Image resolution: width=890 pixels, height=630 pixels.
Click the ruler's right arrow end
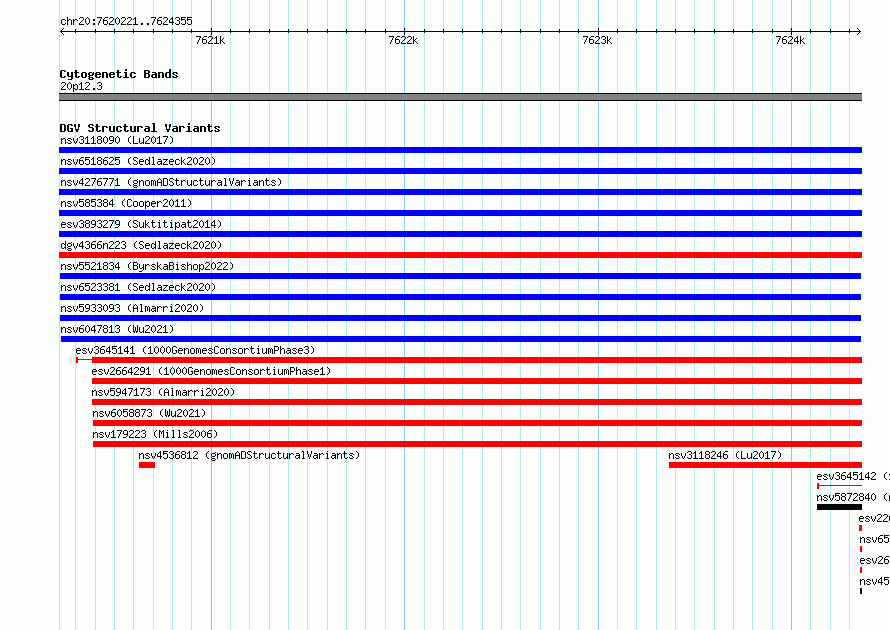click(x=859, y=31)
